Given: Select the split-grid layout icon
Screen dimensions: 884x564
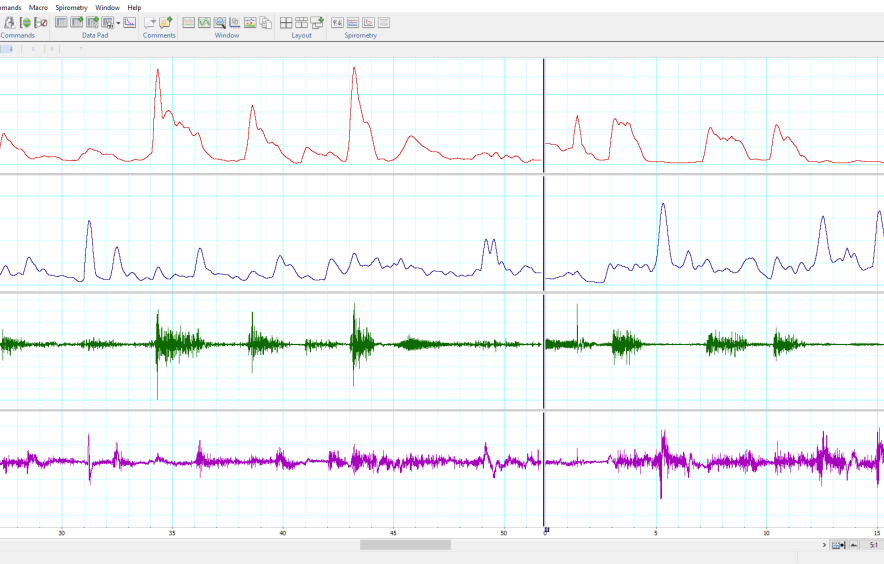Looking at the screenshot, I should coord(302,23).
